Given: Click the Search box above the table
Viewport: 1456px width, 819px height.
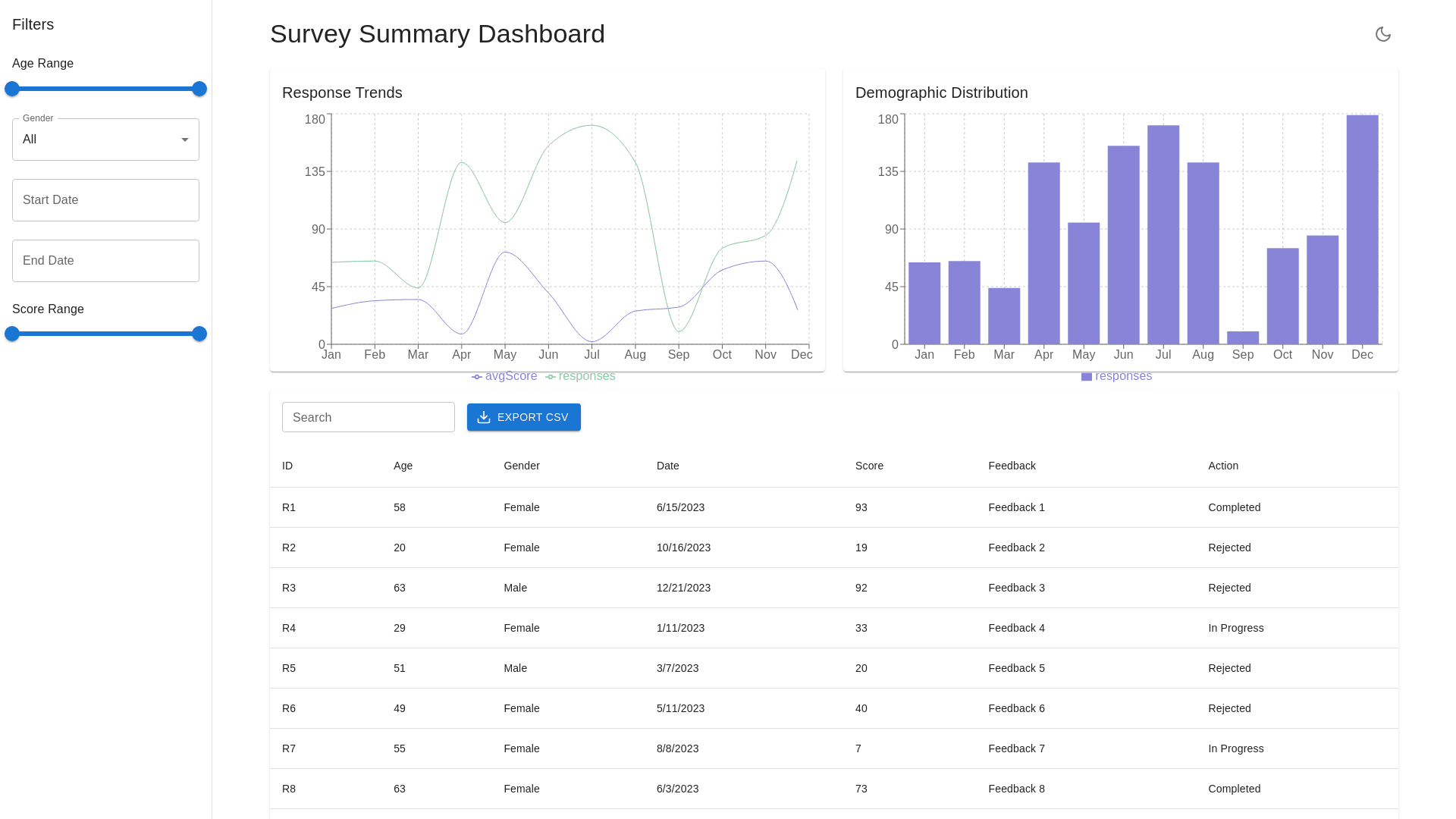Looking at the screenshot, I should tap(369, 417).
